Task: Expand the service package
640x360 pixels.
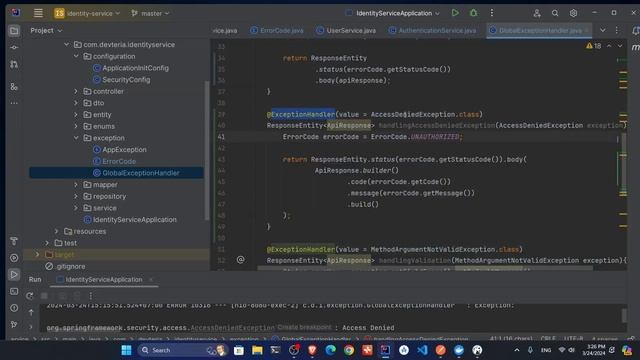Action: click(76, 208)
